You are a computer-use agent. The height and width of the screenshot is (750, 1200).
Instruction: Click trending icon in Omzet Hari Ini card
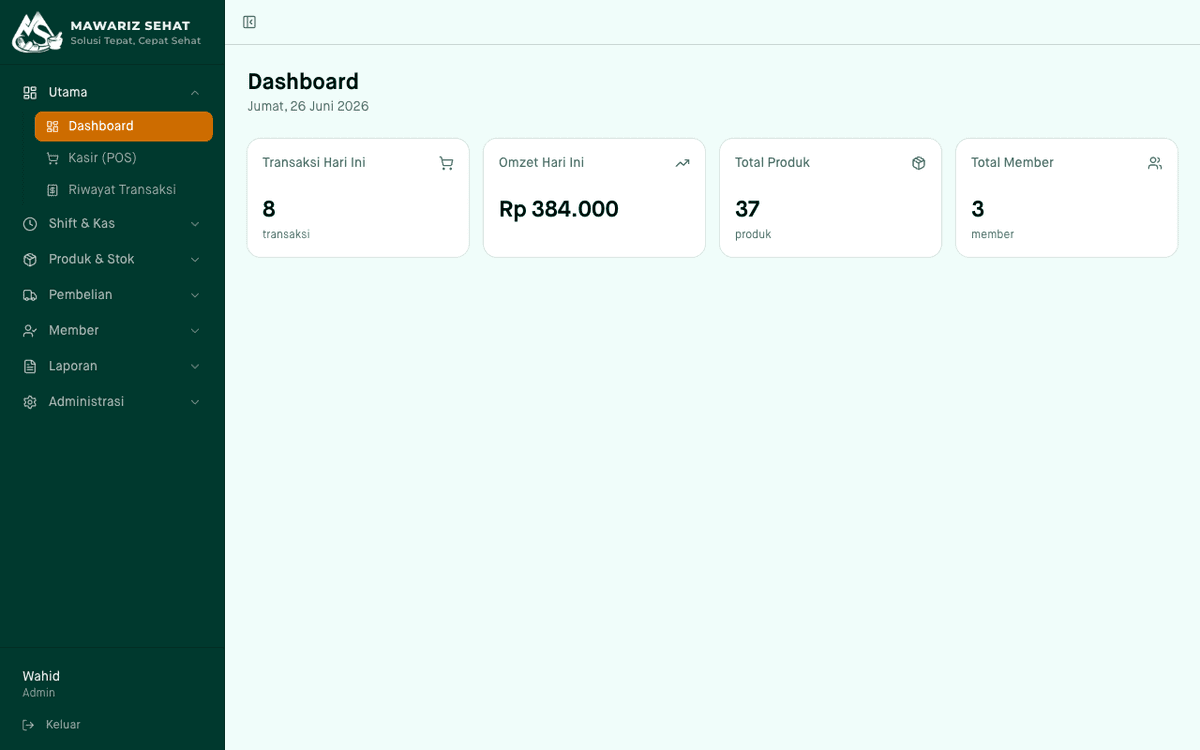682,163
